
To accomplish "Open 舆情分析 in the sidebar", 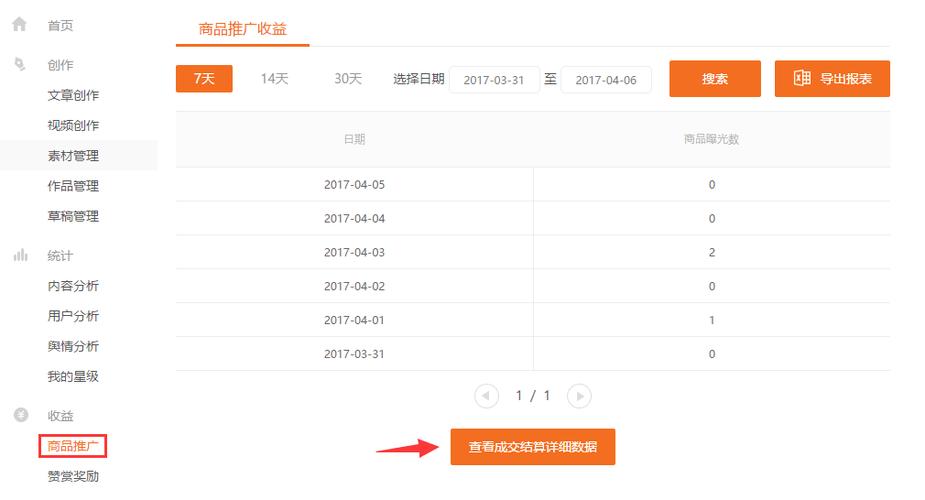I will coord(73,346).
